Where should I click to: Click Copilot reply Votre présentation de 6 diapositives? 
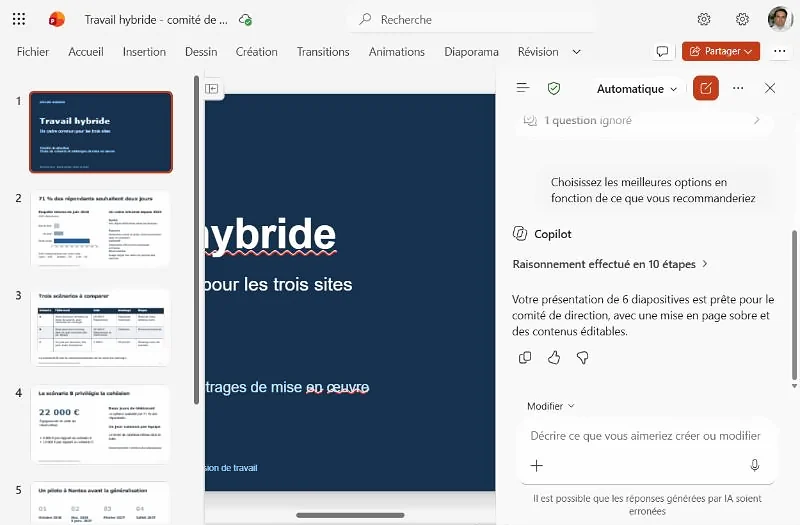point(643,315)
